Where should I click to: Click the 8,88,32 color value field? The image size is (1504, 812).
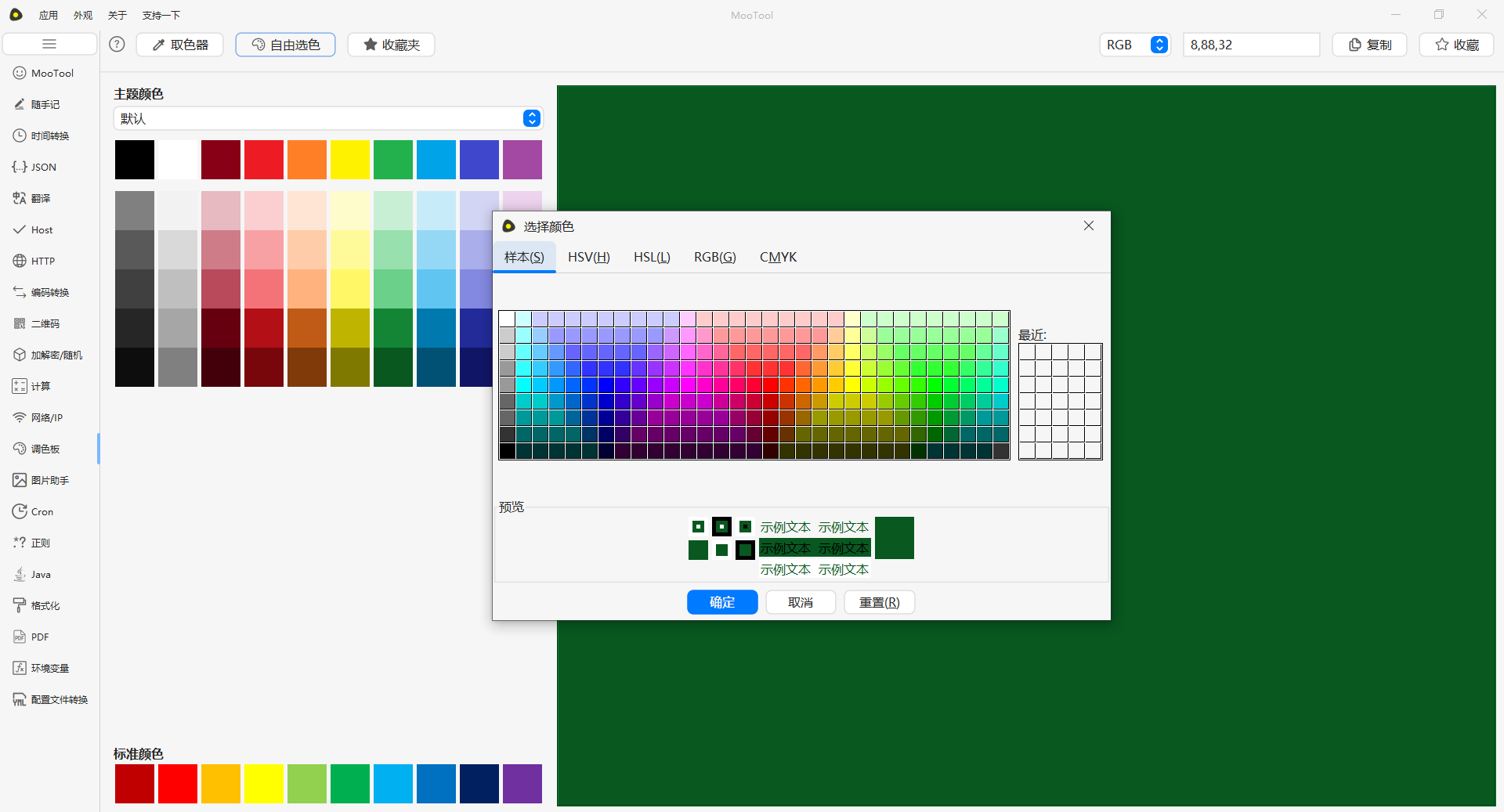1250,45
